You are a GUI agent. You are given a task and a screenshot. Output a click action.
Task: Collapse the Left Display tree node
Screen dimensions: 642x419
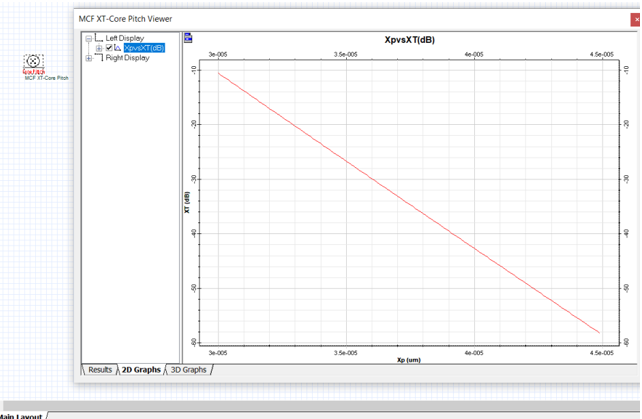pyautogui.click(x=88, y=39)
